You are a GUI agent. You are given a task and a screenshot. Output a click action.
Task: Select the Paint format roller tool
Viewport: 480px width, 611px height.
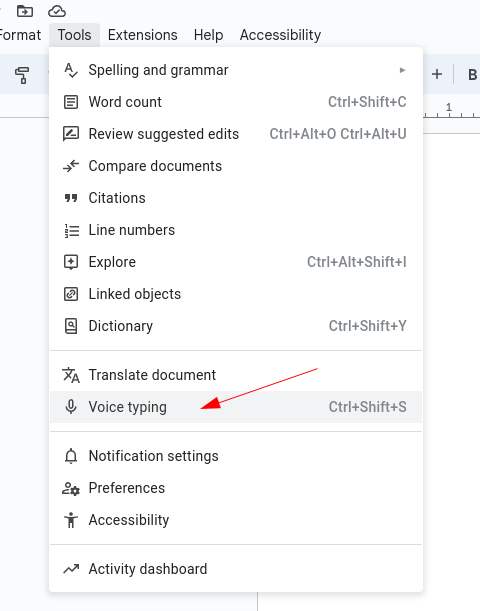[x=22, y=74]
